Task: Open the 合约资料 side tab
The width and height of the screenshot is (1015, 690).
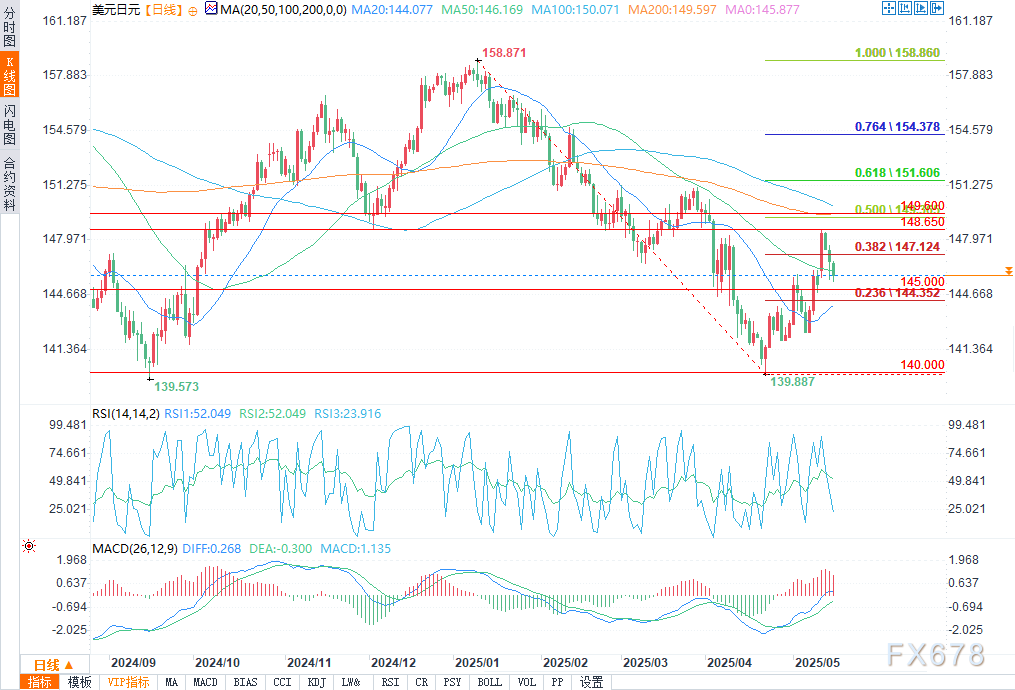Action: [9, 184]
